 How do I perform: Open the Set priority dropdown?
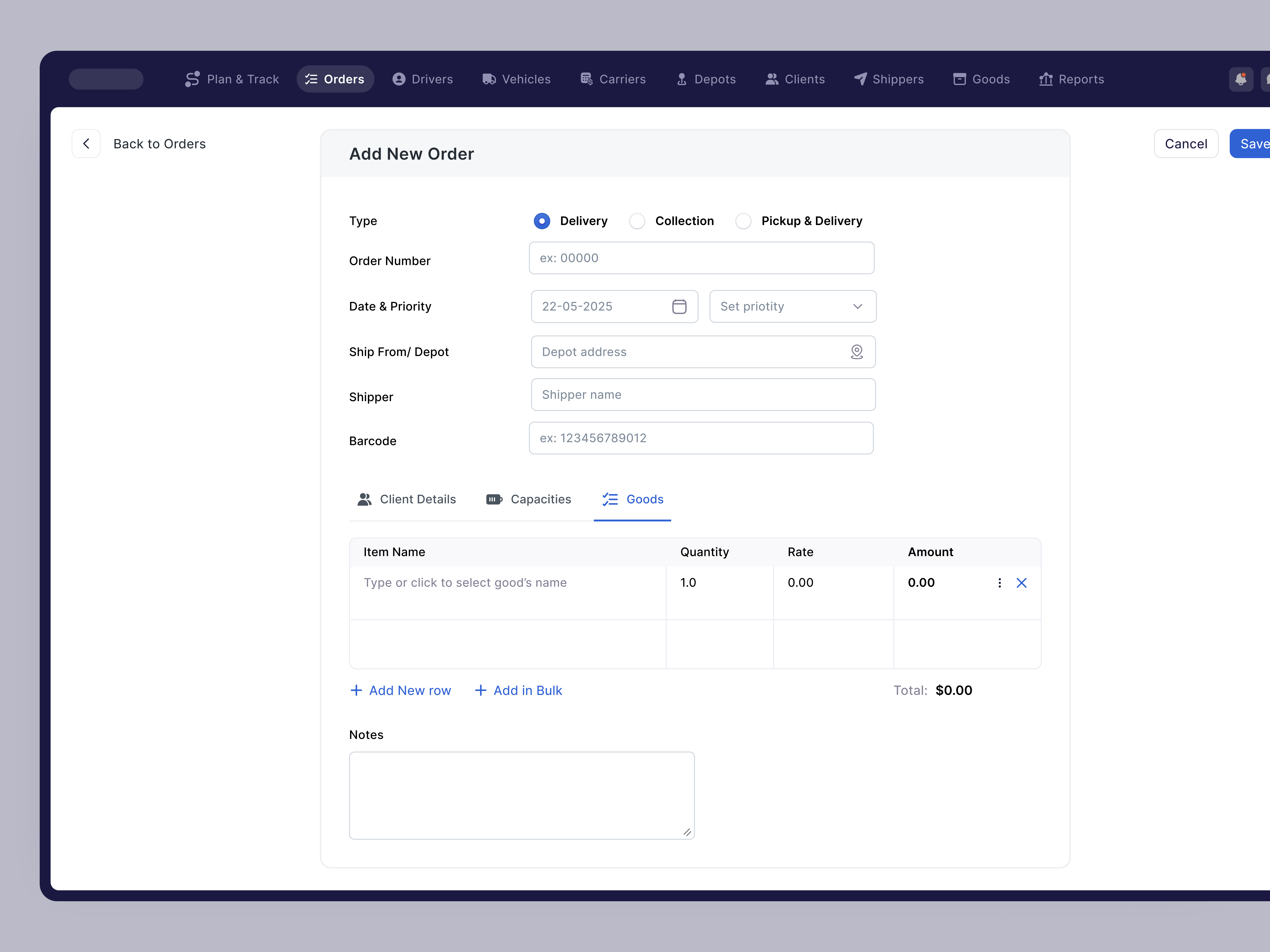pyautogui.click(x=792, y=306)
